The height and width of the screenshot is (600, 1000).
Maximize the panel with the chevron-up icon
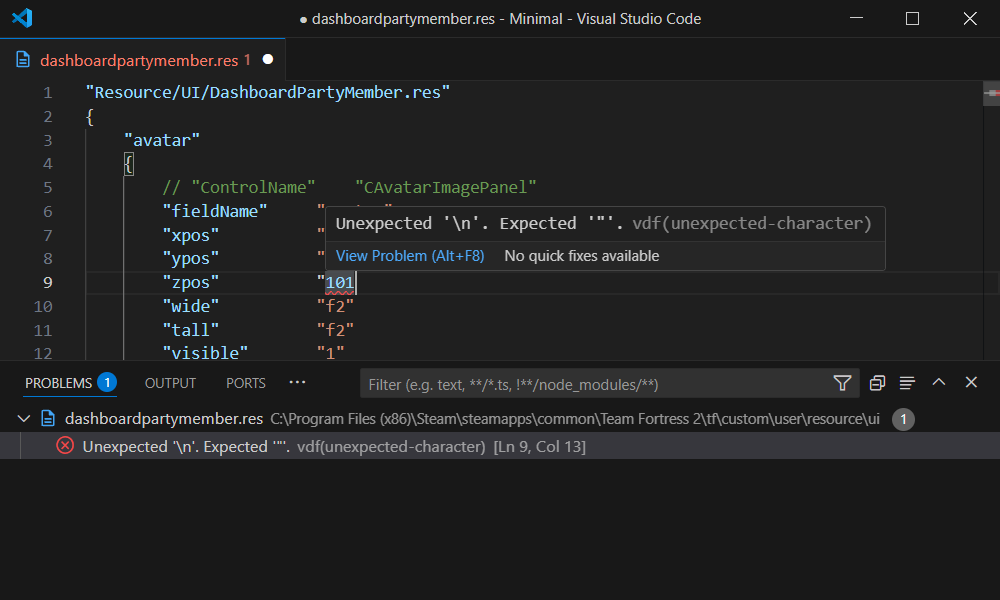tap(939, 382)
